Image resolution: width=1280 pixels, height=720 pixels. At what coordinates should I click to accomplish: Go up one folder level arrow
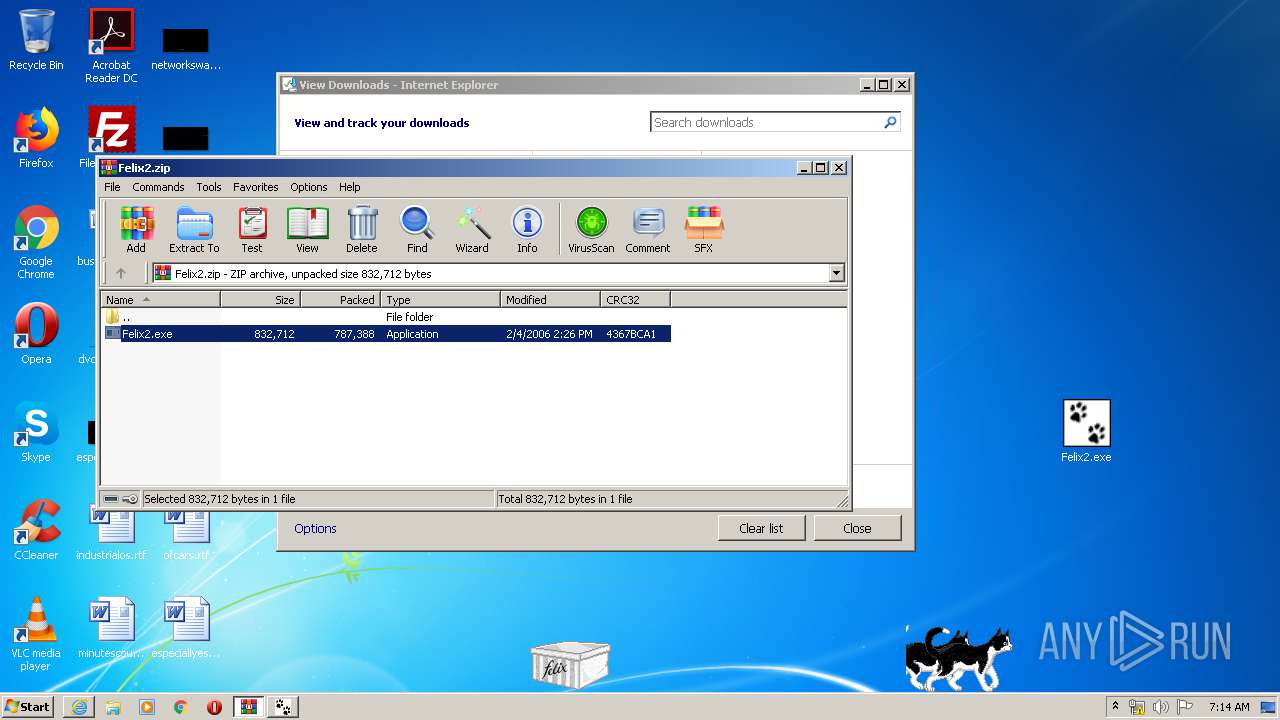click(x=121, y=273)
